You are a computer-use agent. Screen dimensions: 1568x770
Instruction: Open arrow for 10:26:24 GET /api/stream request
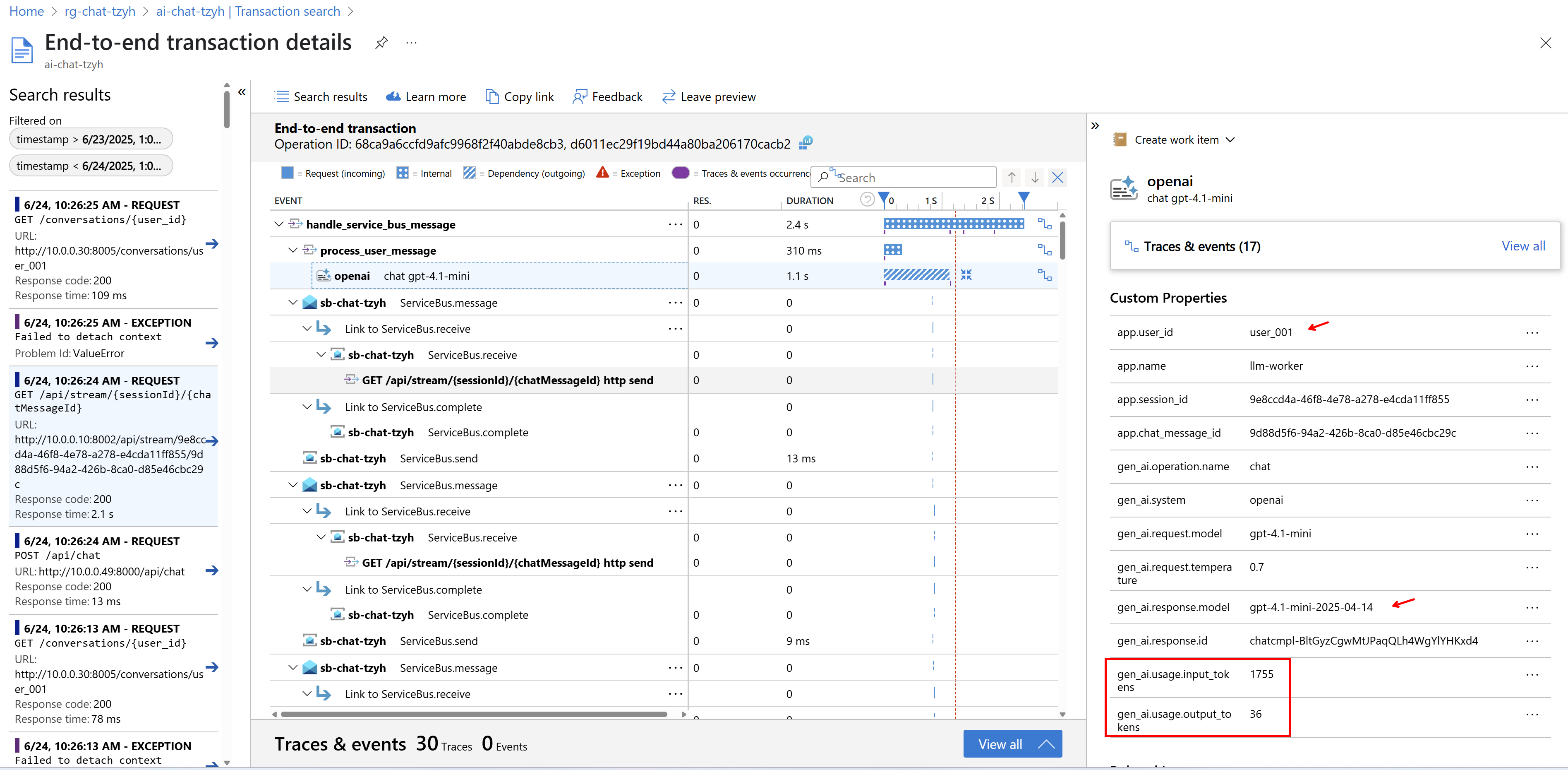212,441
